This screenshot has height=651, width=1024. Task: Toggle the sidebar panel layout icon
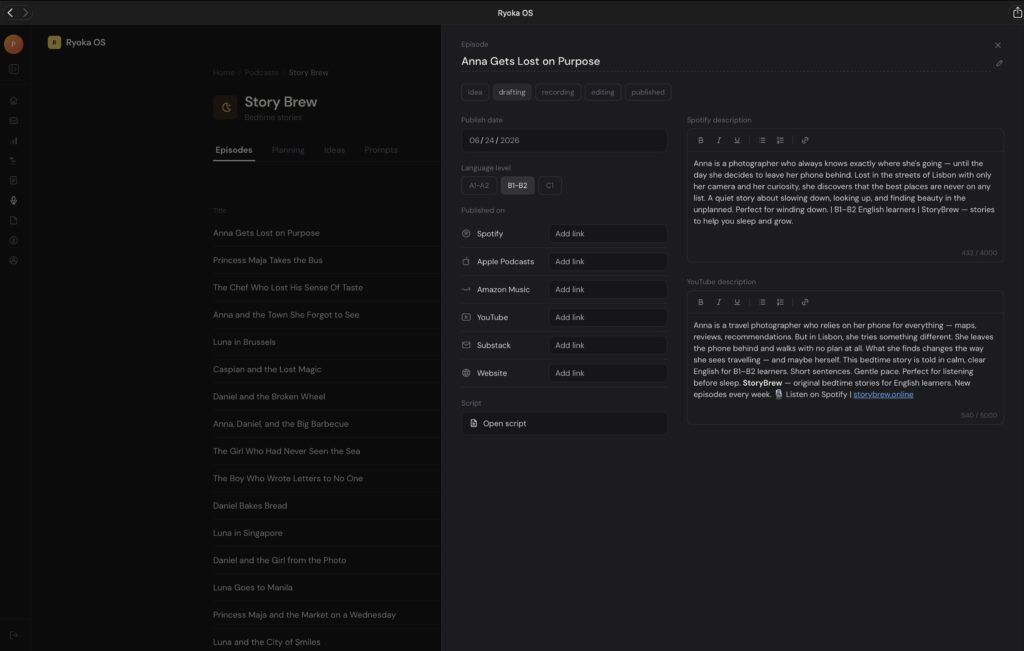click(14, 69)
